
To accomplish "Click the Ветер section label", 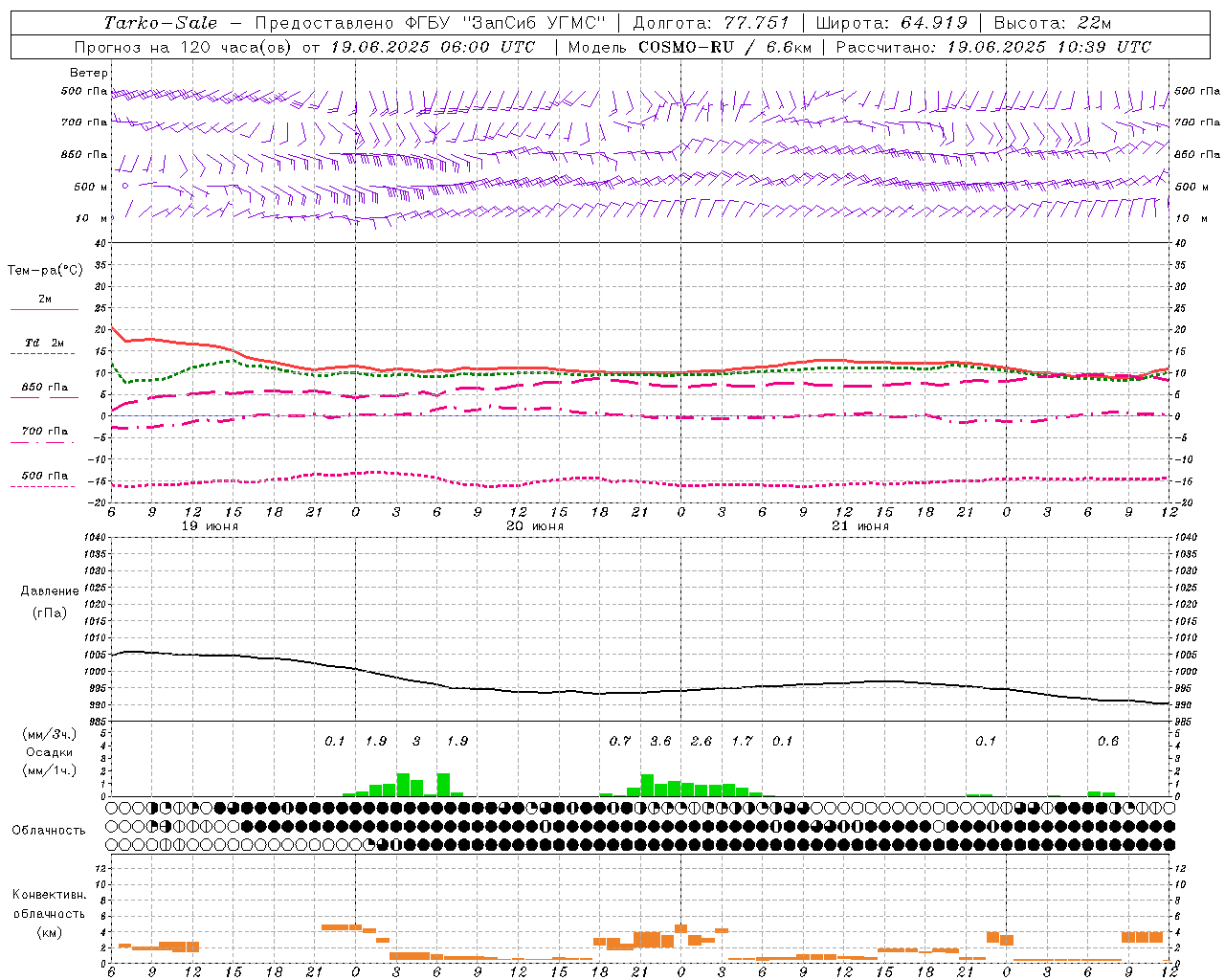I will [x=89, y=73].
